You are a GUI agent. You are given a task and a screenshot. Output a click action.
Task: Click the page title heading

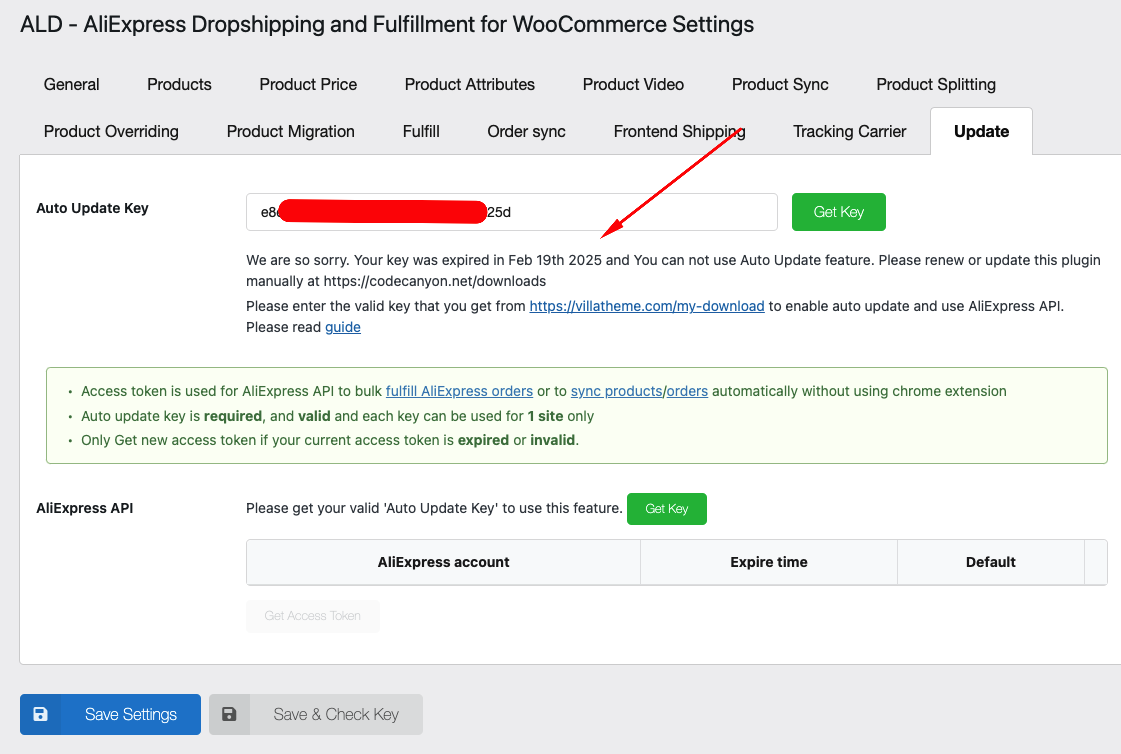[x=387, y=24]
